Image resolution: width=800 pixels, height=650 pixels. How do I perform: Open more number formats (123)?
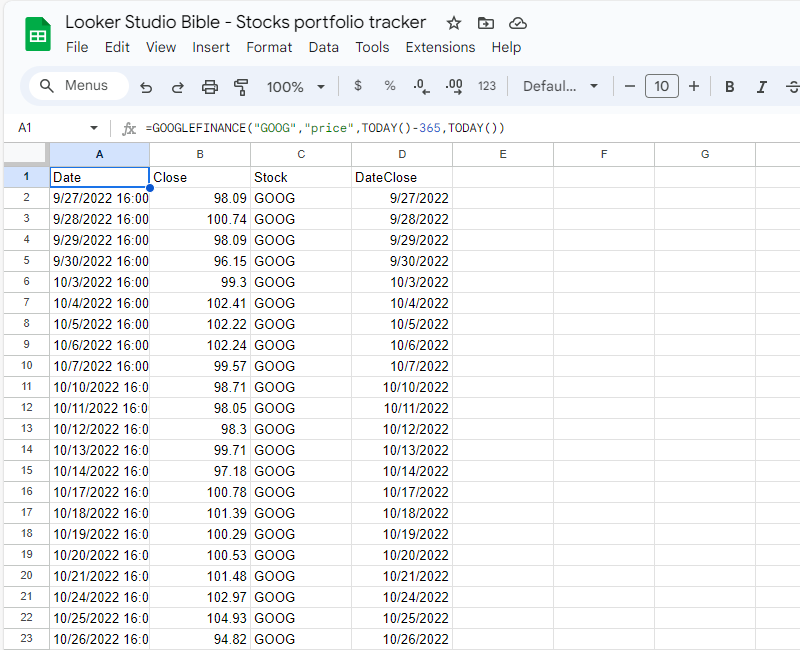[x=487, y=86]
